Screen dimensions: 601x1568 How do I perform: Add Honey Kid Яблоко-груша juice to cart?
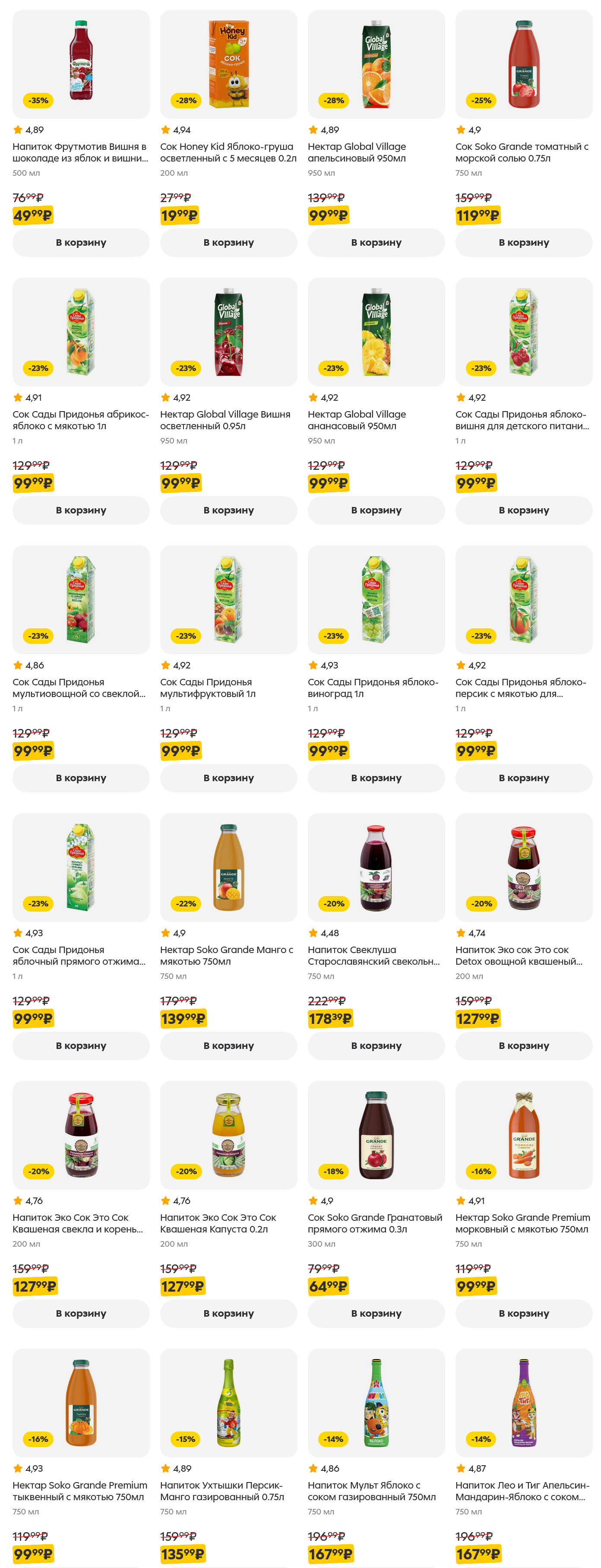click(228, 242)
